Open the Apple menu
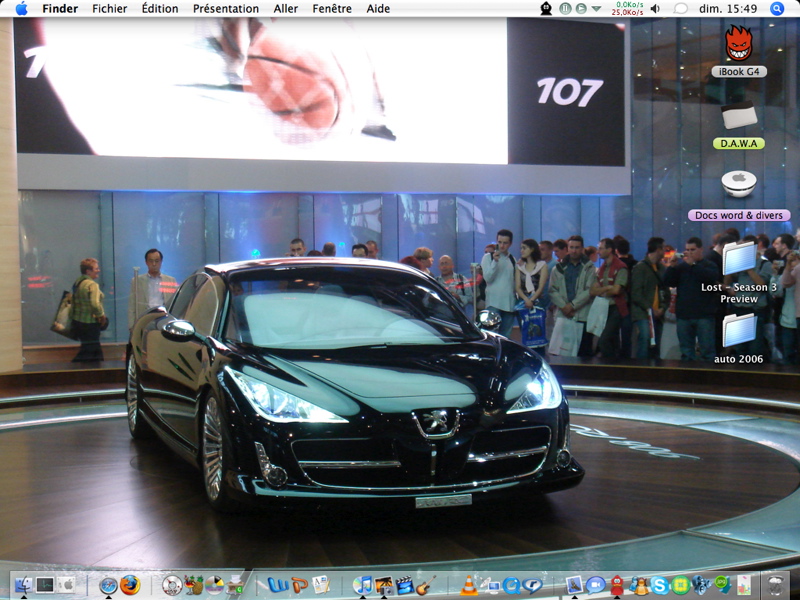This screenshot has height=600, width=800. [21, 8]
